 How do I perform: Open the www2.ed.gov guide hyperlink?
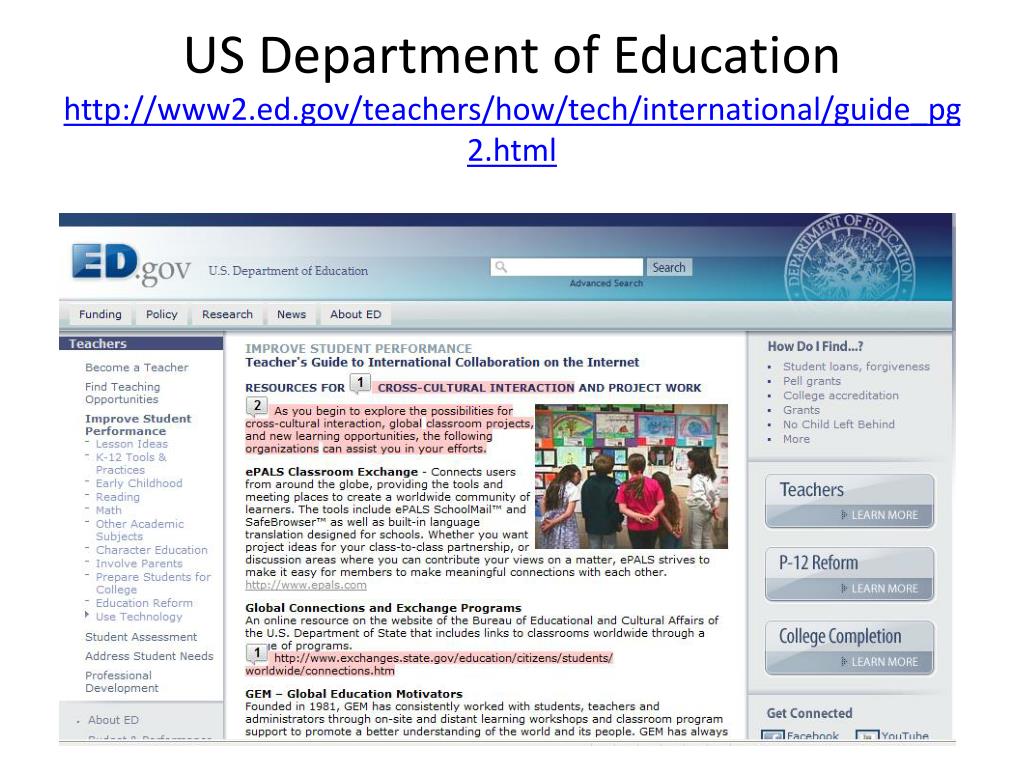pos(512,129)
